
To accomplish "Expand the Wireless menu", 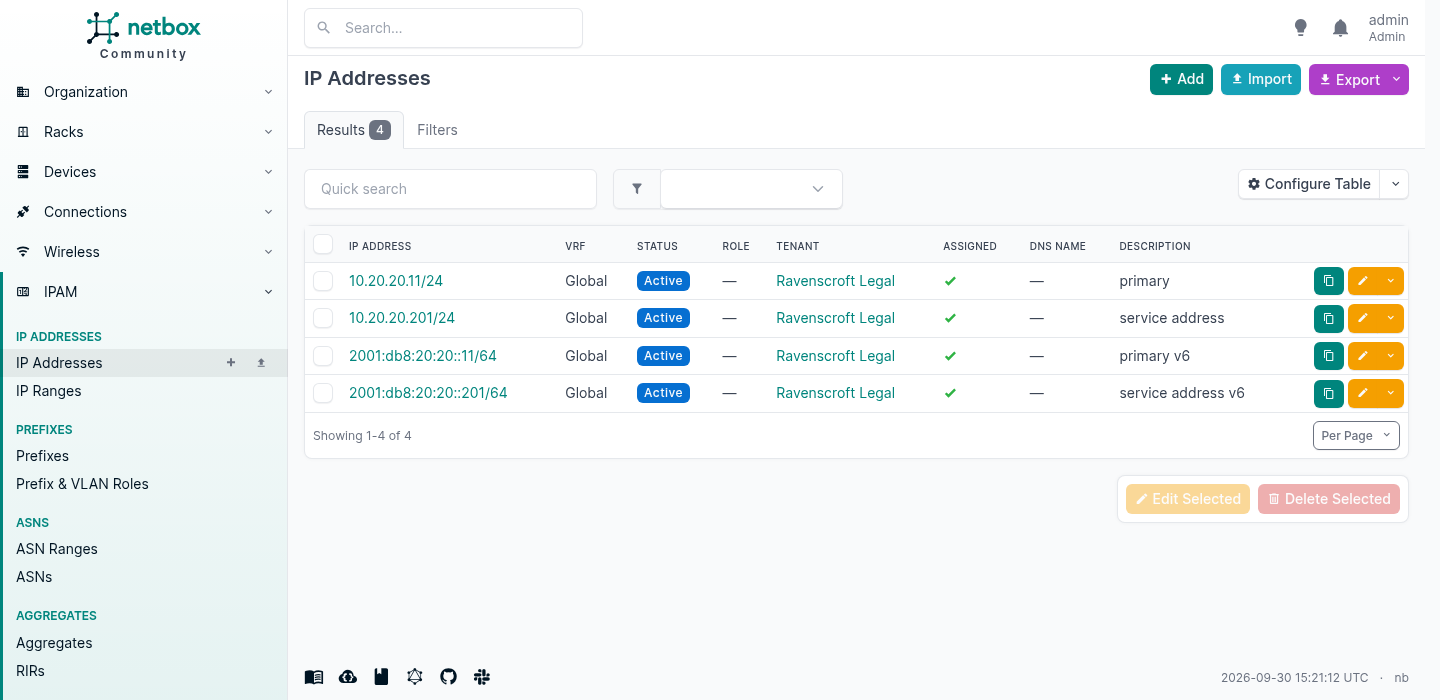I will (144, 252).
